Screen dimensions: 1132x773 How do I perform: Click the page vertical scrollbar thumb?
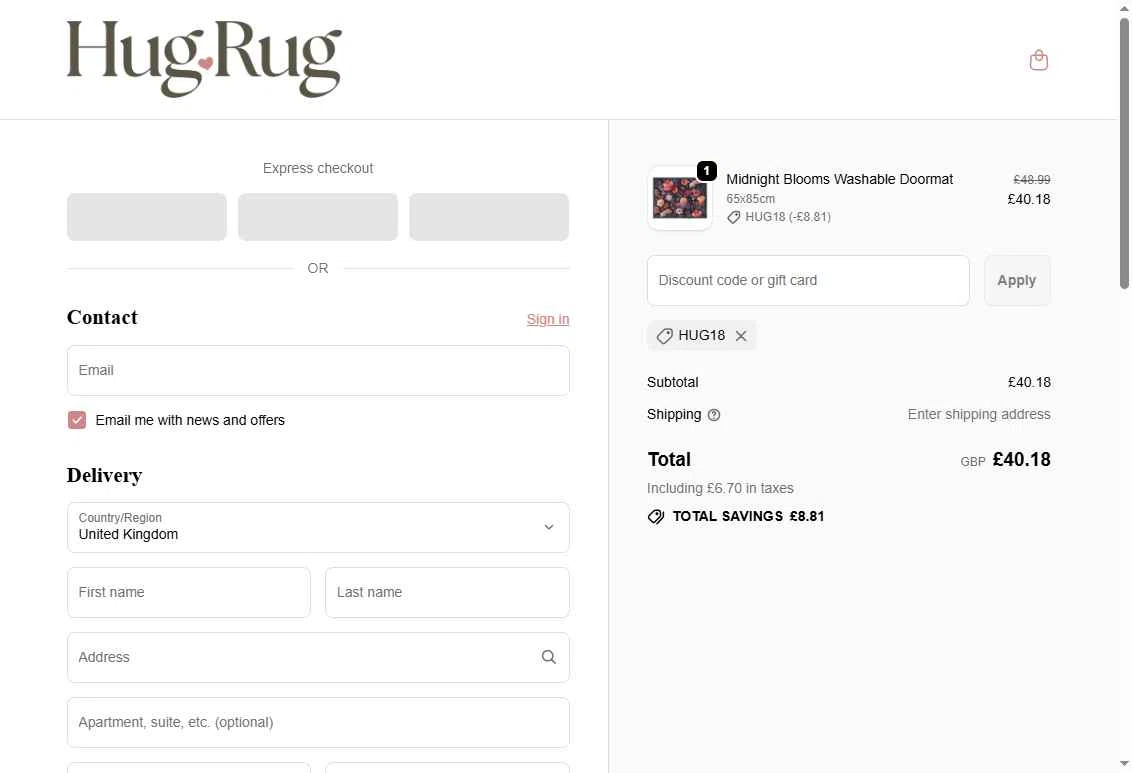(x=1124, y=153)
